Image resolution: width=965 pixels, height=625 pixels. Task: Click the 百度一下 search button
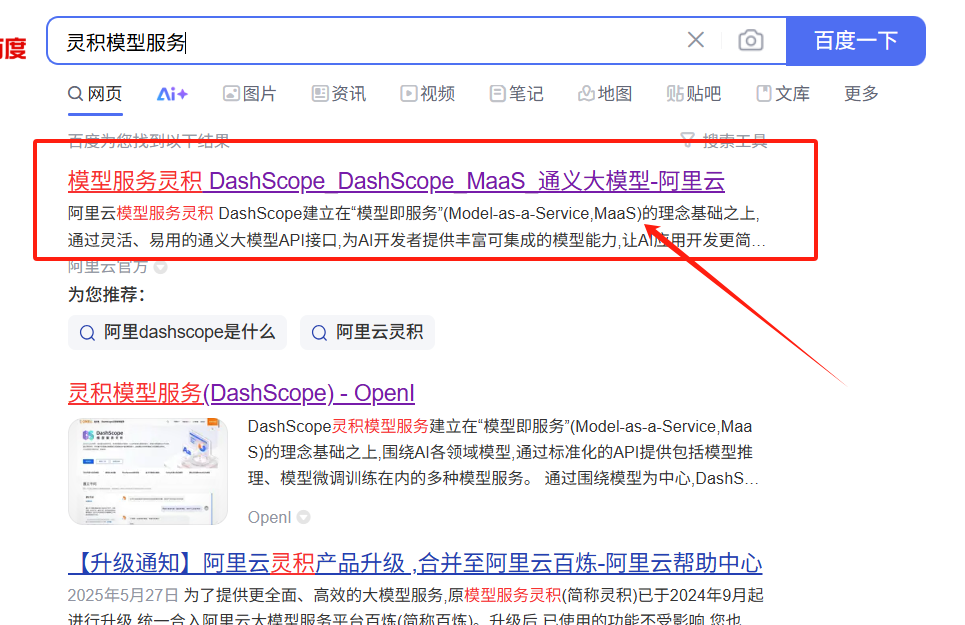point(856,41)
